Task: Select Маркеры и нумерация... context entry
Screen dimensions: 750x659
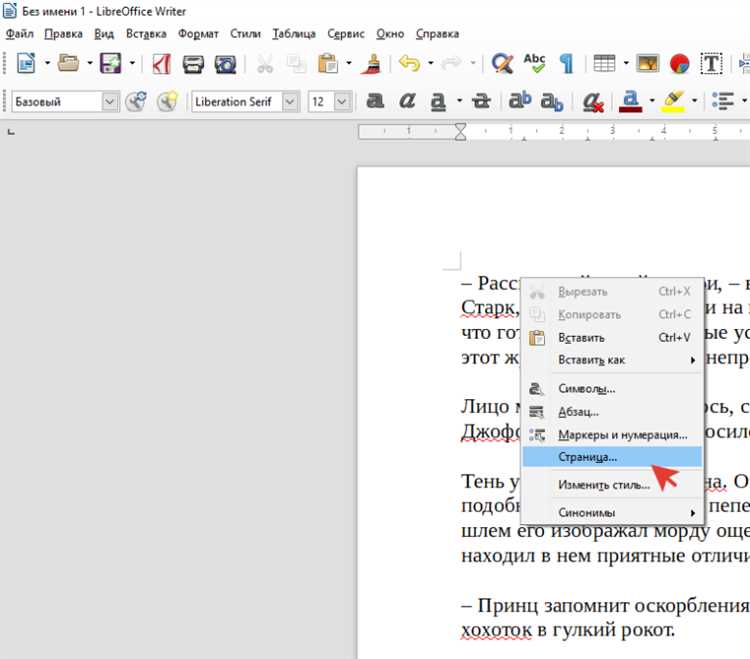Action: point(612,435)
